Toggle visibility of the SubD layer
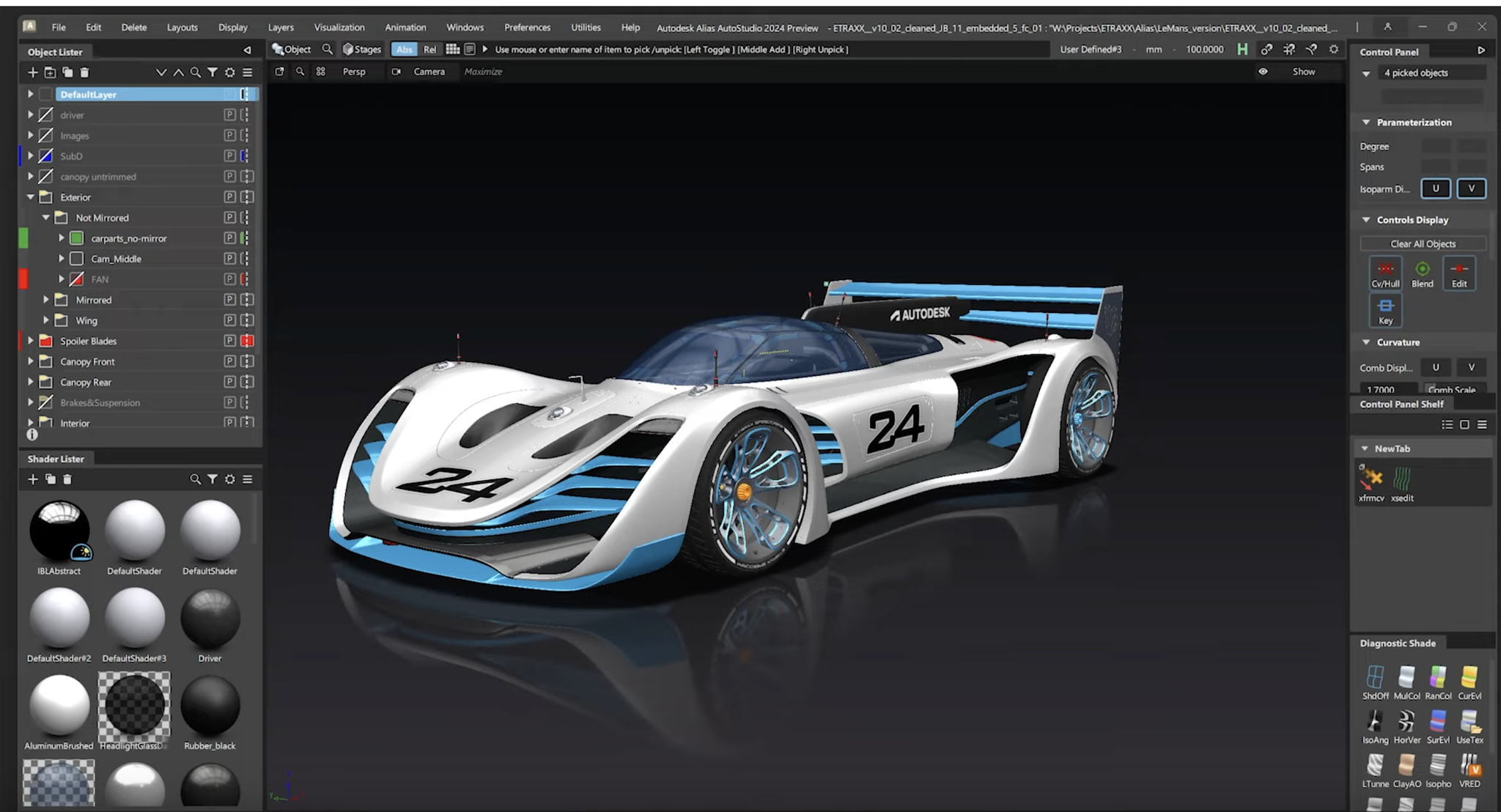 pos(45,155)
